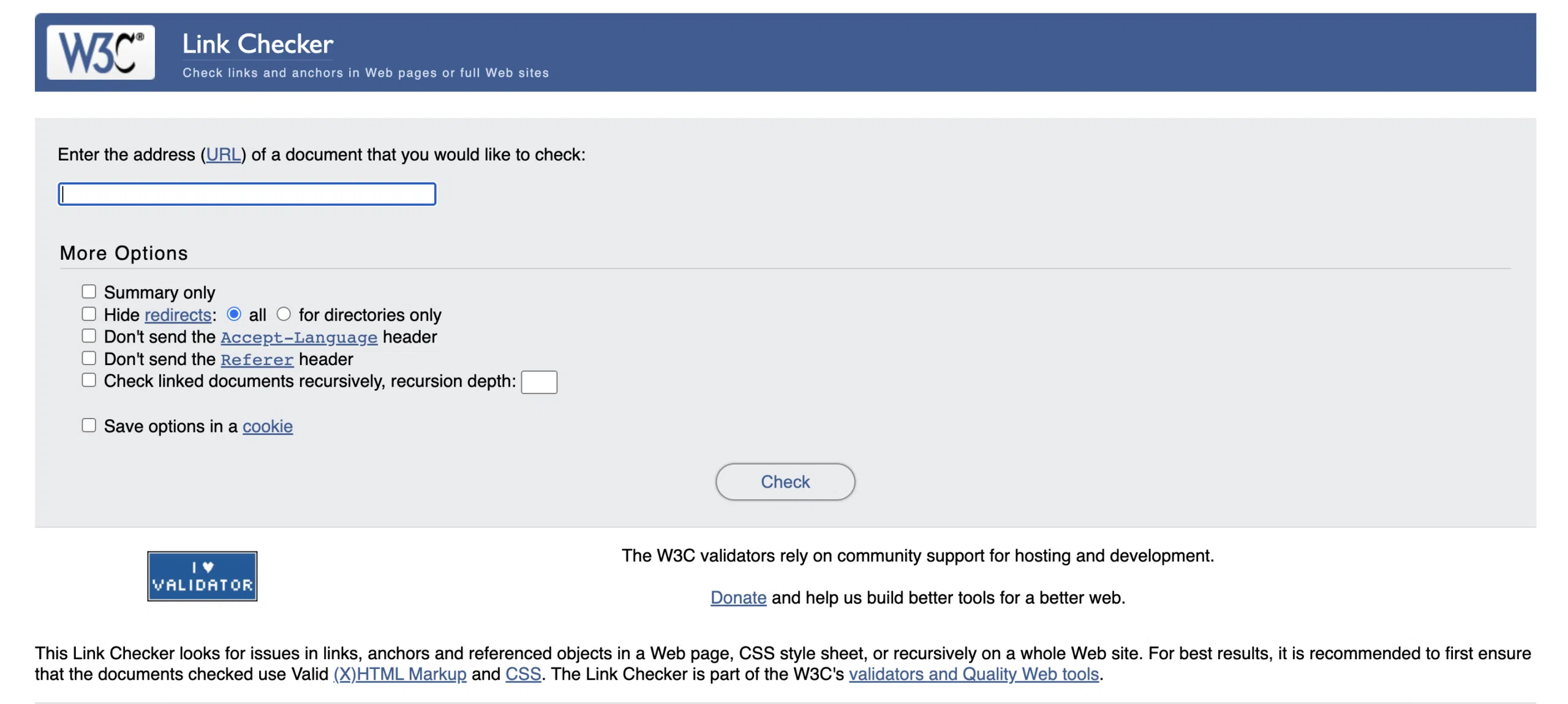Check Don't send Accept-Language header box
This screenshot has width=1568, height=704.
89,336
